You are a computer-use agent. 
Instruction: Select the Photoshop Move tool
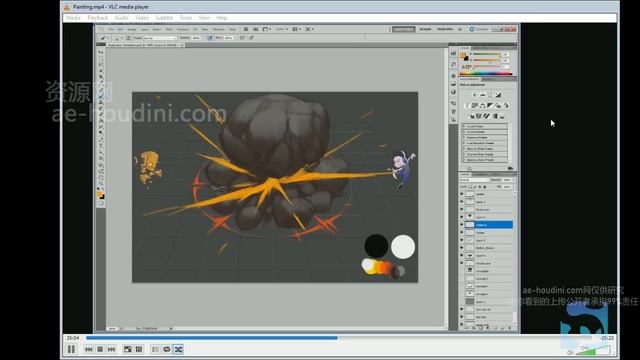(101, 52)
